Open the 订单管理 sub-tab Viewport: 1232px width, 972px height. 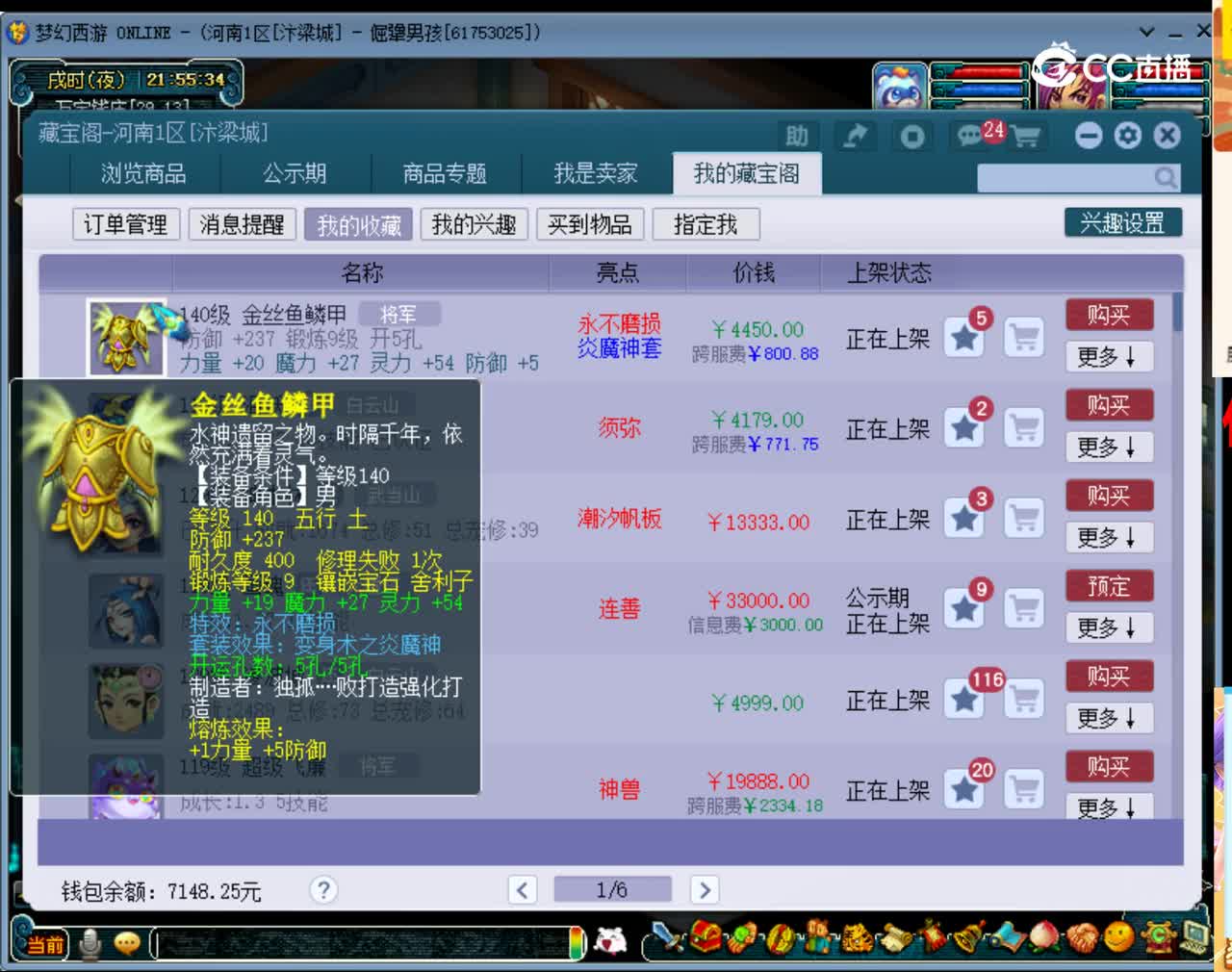(125, 225)
